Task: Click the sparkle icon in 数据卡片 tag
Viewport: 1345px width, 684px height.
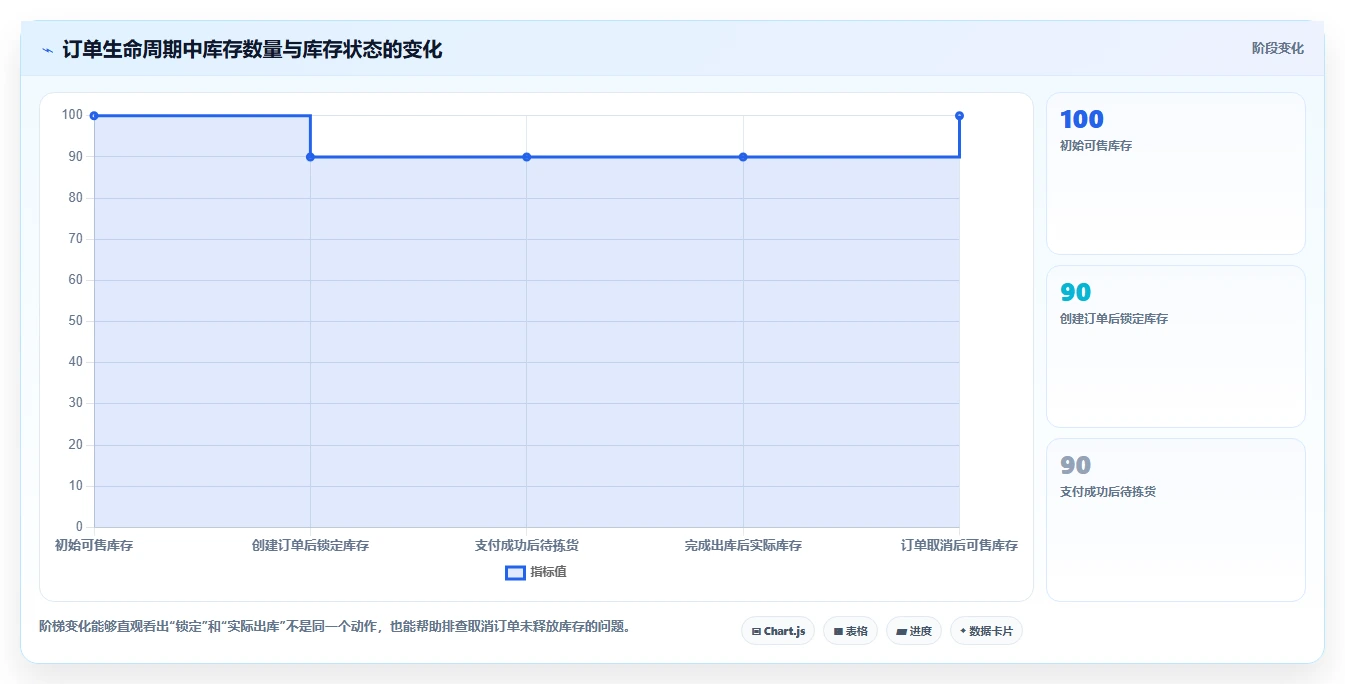Action: (963, 631)
